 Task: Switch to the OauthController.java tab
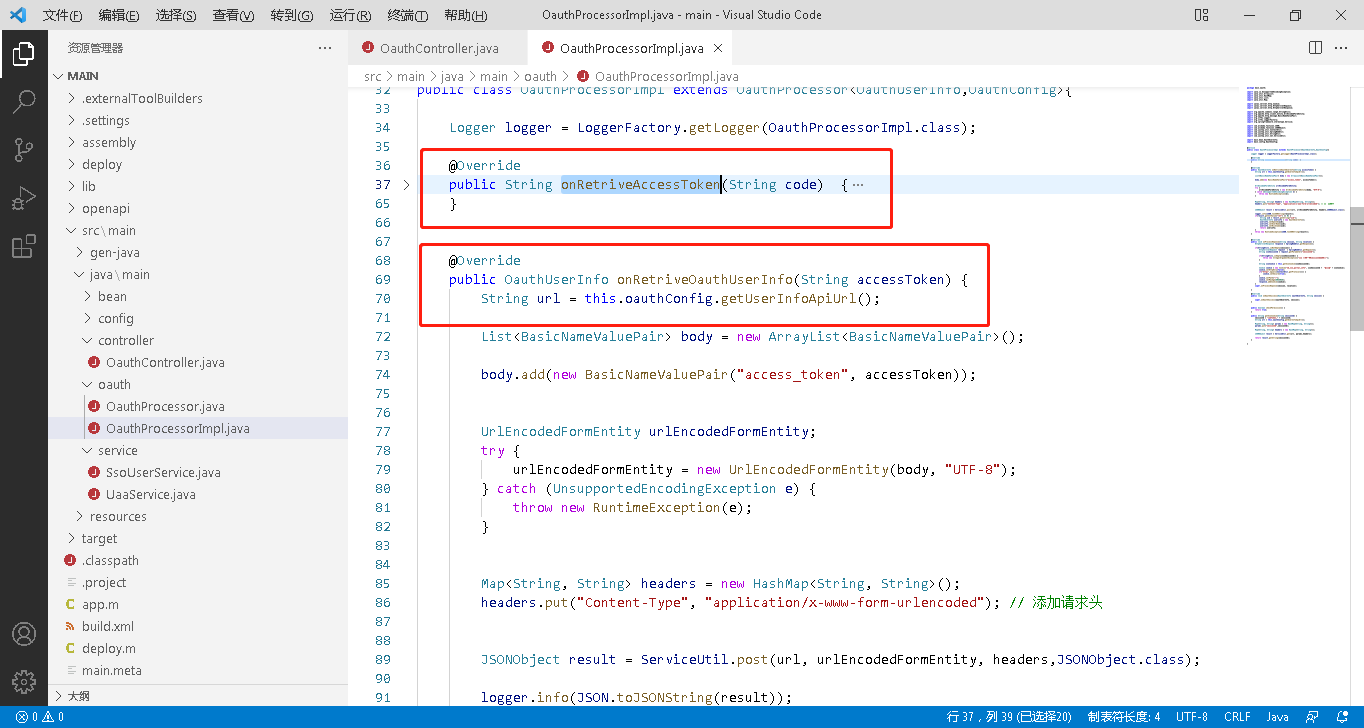pos(438,48)
